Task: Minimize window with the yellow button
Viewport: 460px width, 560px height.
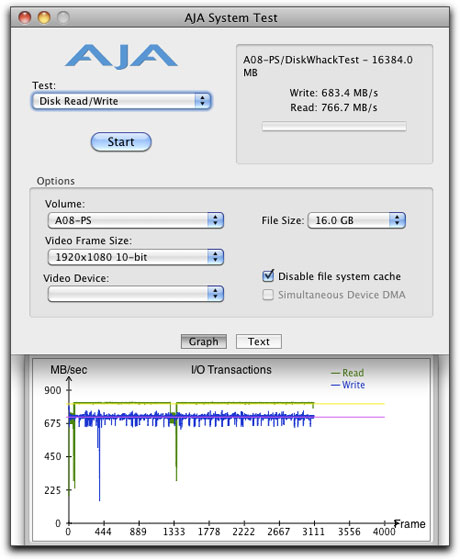Action: (x=44, y=17)
